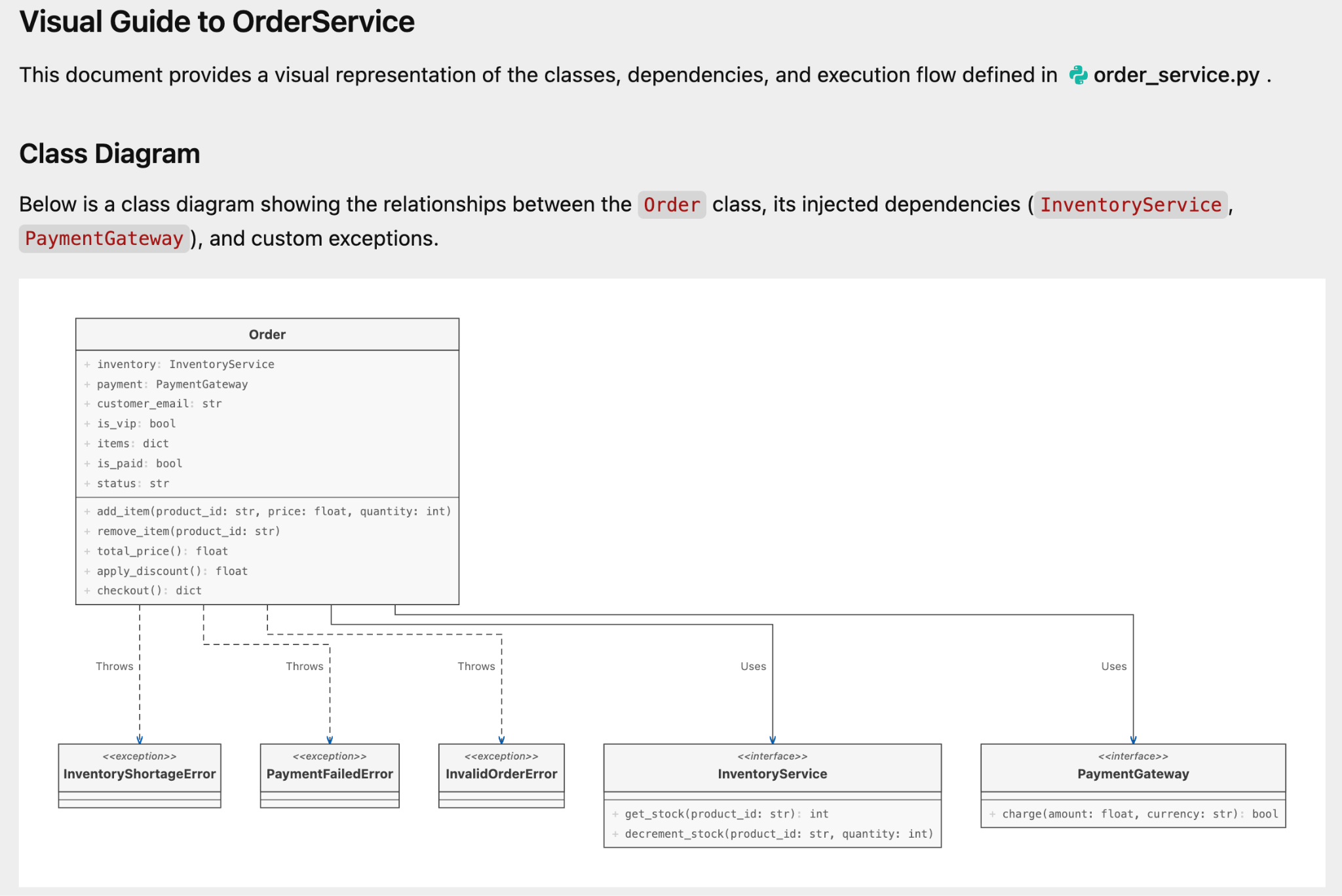1342x896 pixels.
Task: Click the PaymentGateway inline code chip
Action: click(104, 238)
